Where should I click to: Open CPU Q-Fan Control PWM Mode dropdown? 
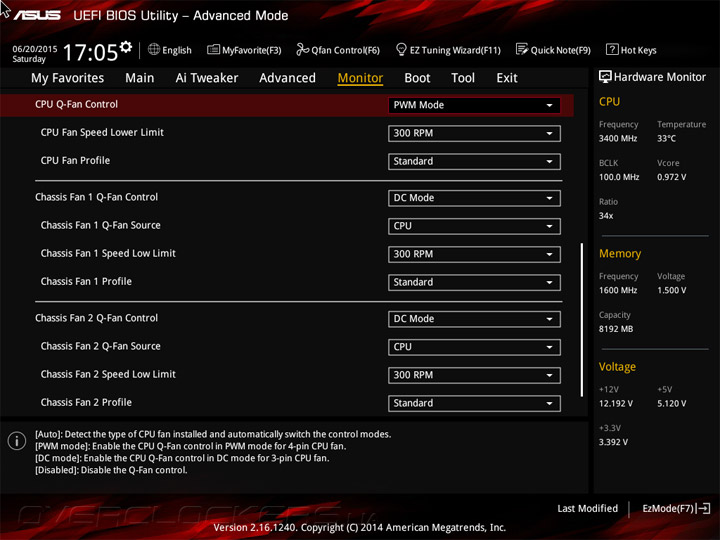pos(474,105)
